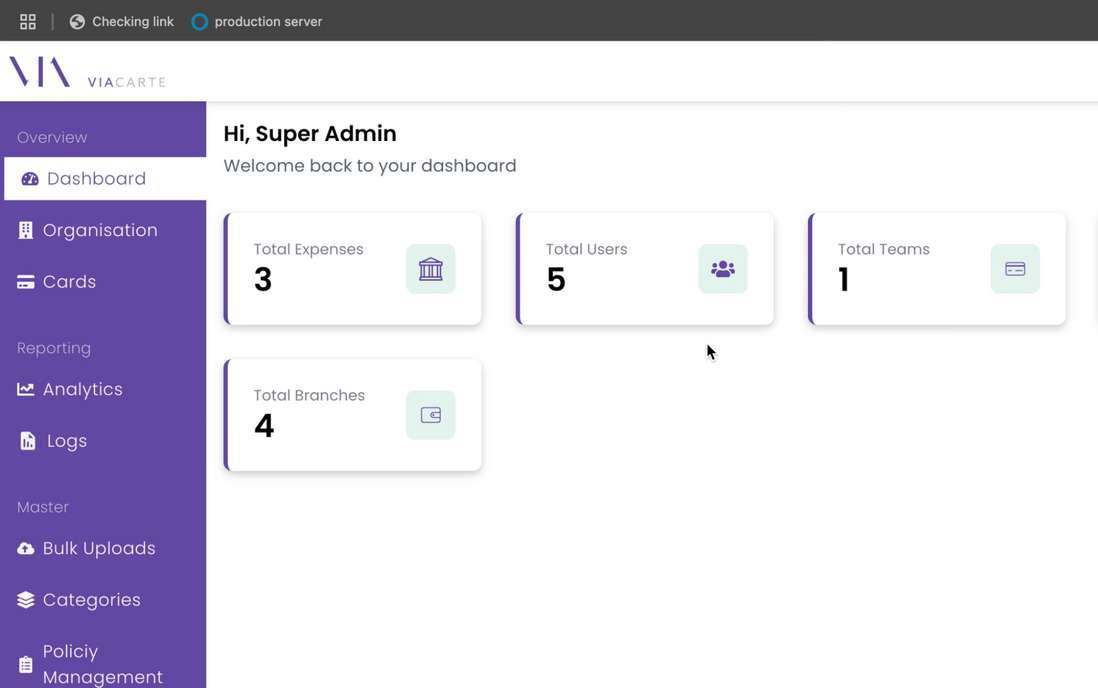Select the production server tab label
This screenshot has height=688, width=1098.
268,21
